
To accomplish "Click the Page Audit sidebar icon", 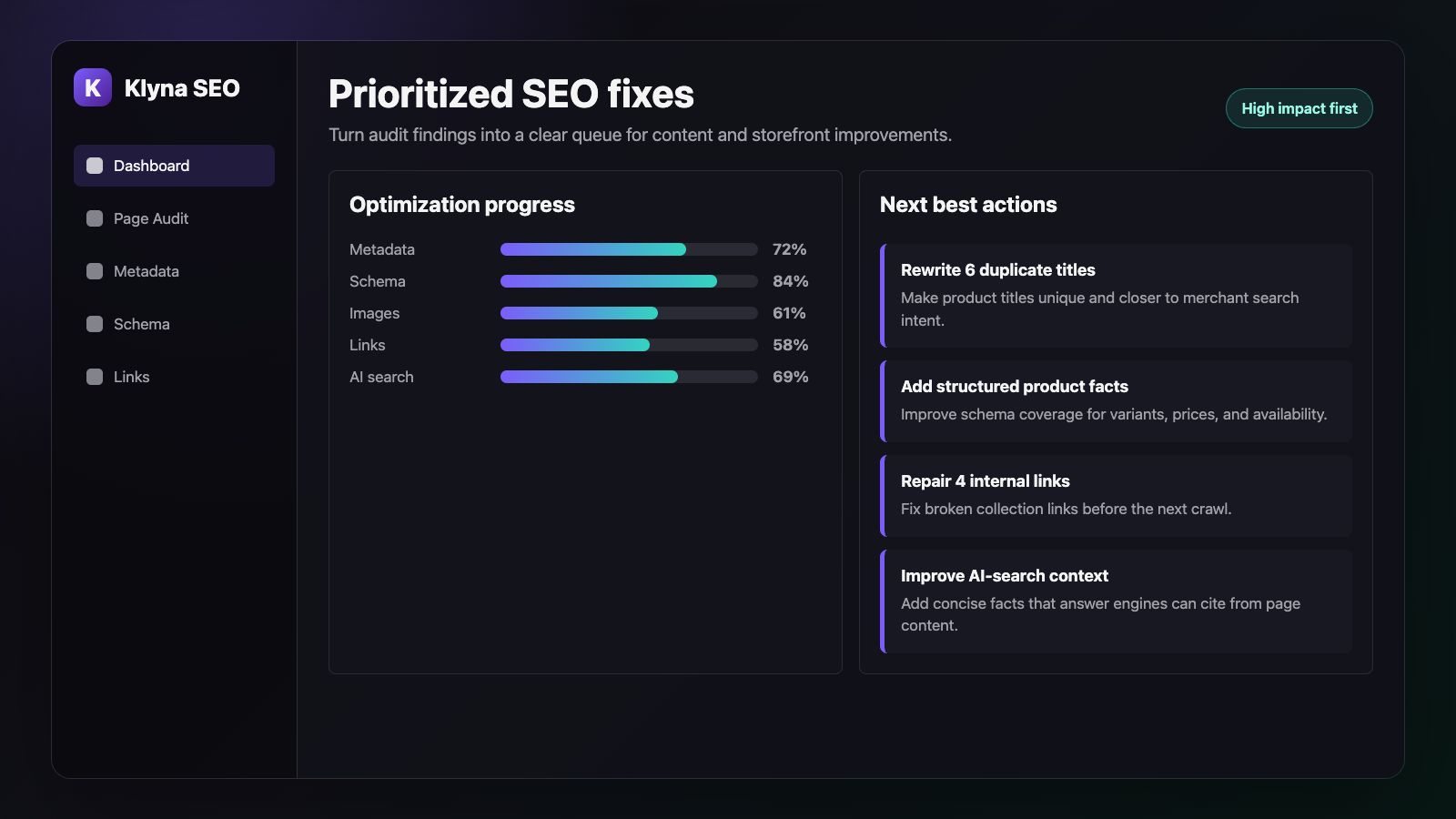I will coord(95,218).
